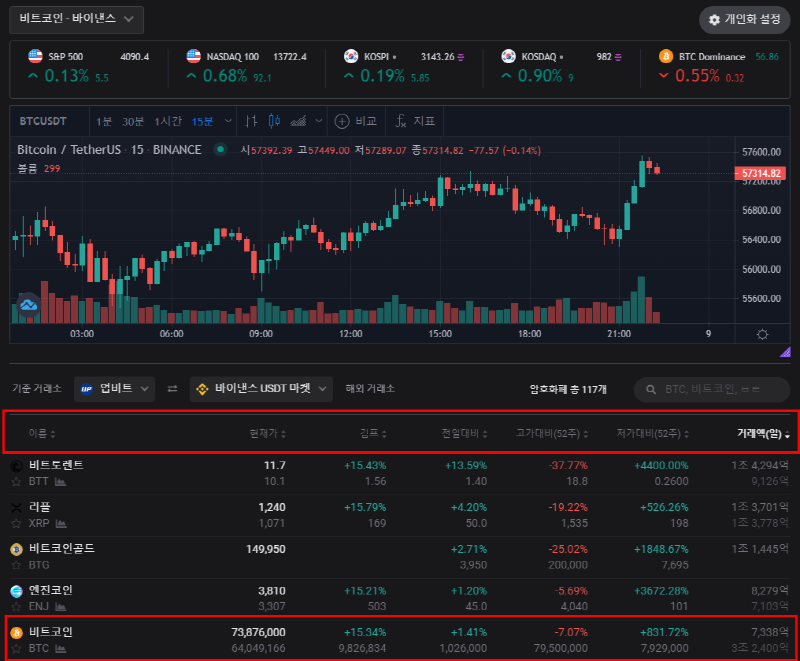The height and width of the screenshot is (661, 800).
Task: Open the chart icon next to BTC
Action: point(60,649)
